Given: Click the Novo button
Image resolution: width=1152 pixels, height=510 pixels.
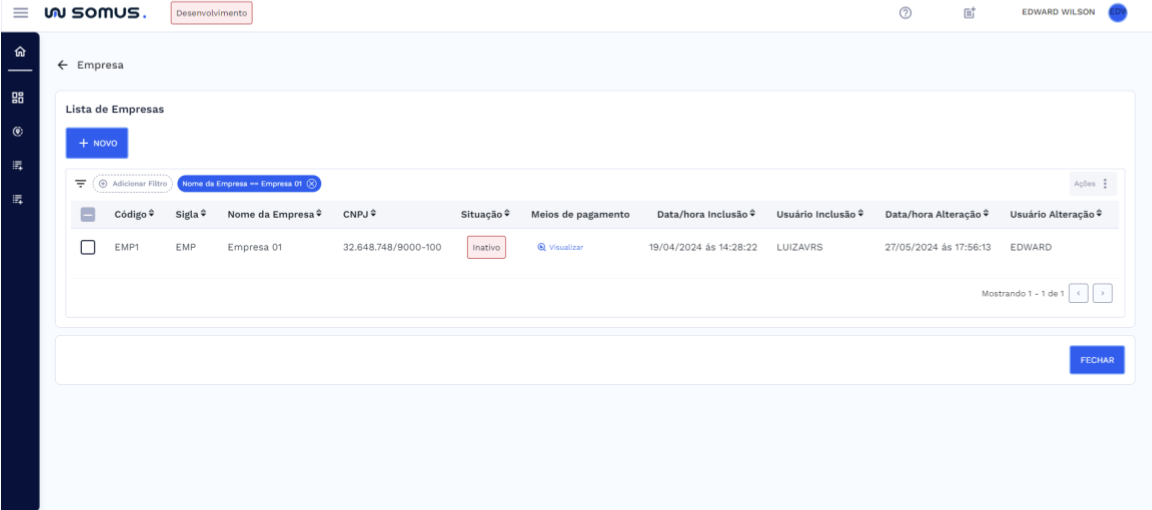Looking at the screenshot, I should click(96, 143).
